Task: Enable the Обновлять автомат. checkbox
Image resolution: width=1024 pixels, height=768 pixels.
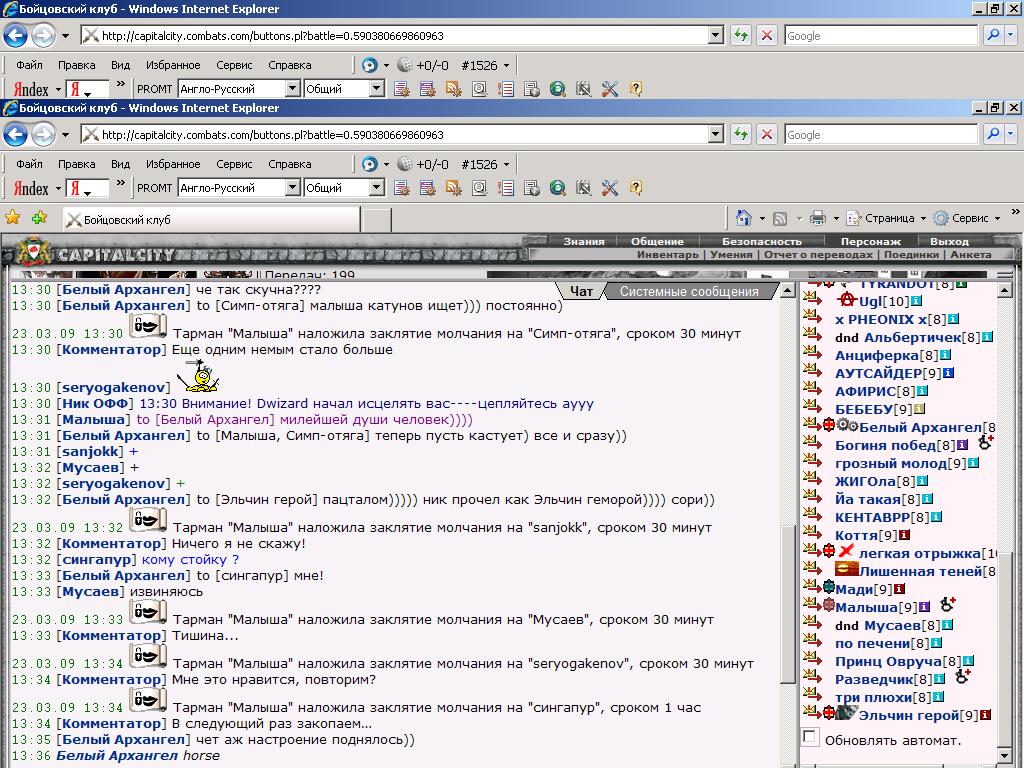Action: (x=810, y=737)
